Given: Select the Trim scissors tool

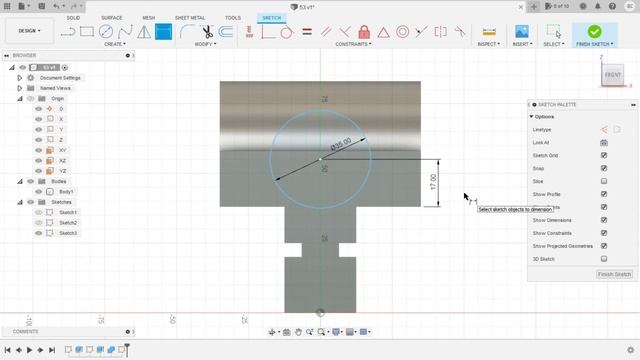Looking at the screenshot, I should (207, 32).
